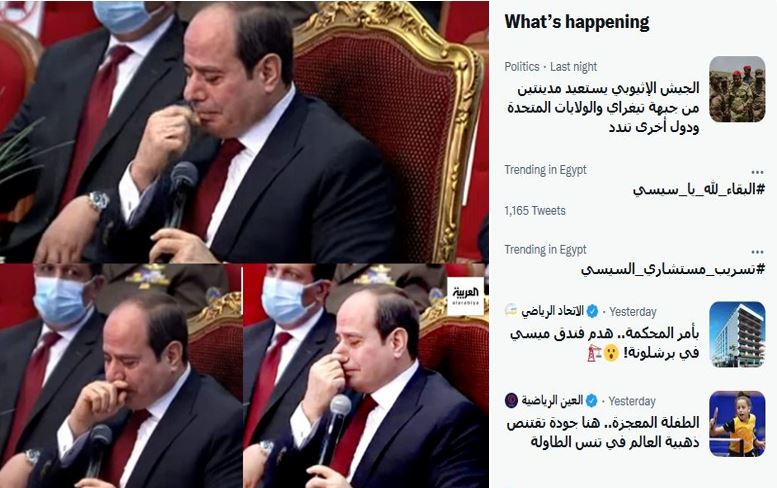The height and width of the screenshot is (488, 777).
Task: Open more options for البقاء_لله_يا_سيسي trend
Action: tap(757, 172)
